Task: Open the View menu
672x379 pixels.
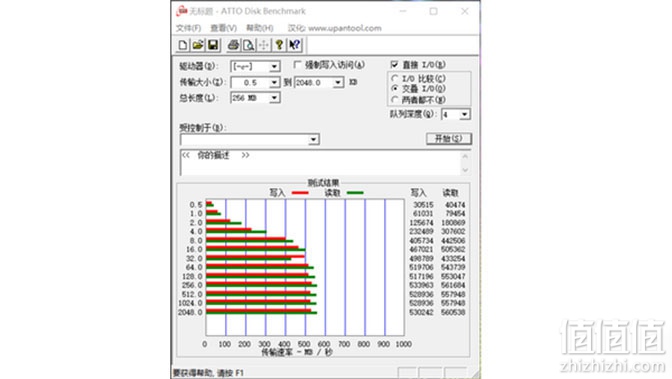Action: pos(223,28)
